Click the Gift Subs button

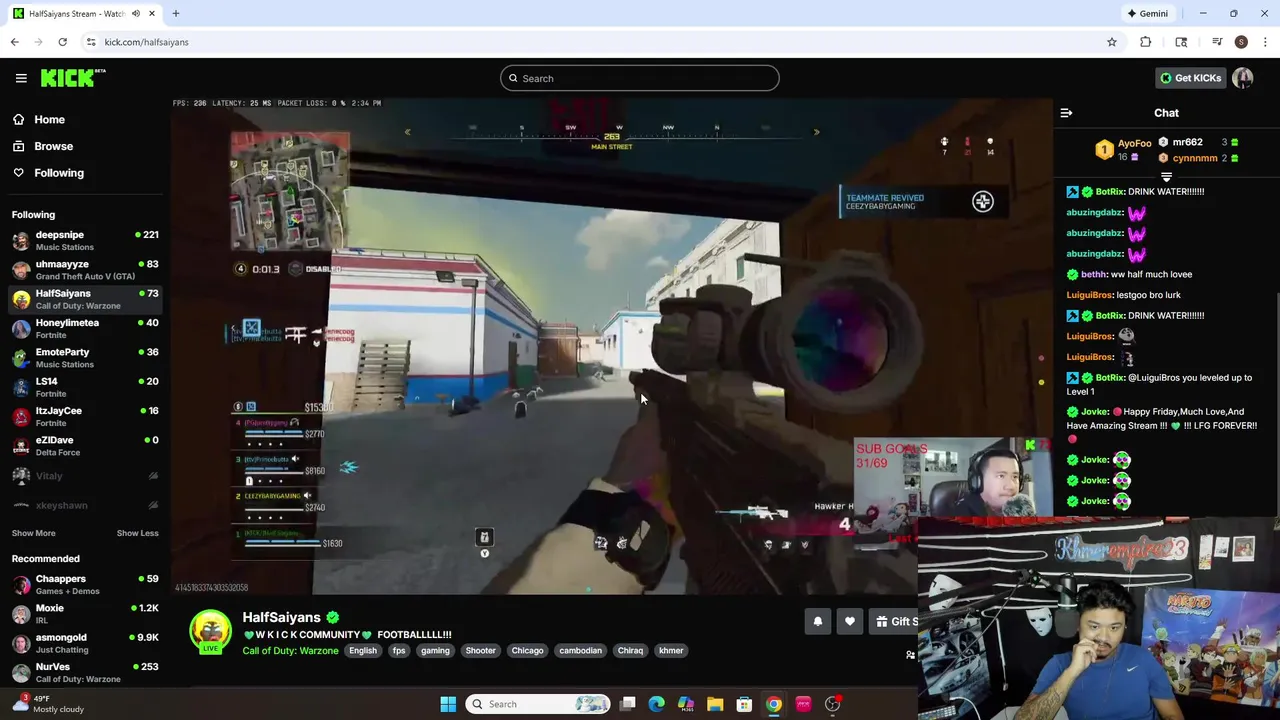(893, 622)
